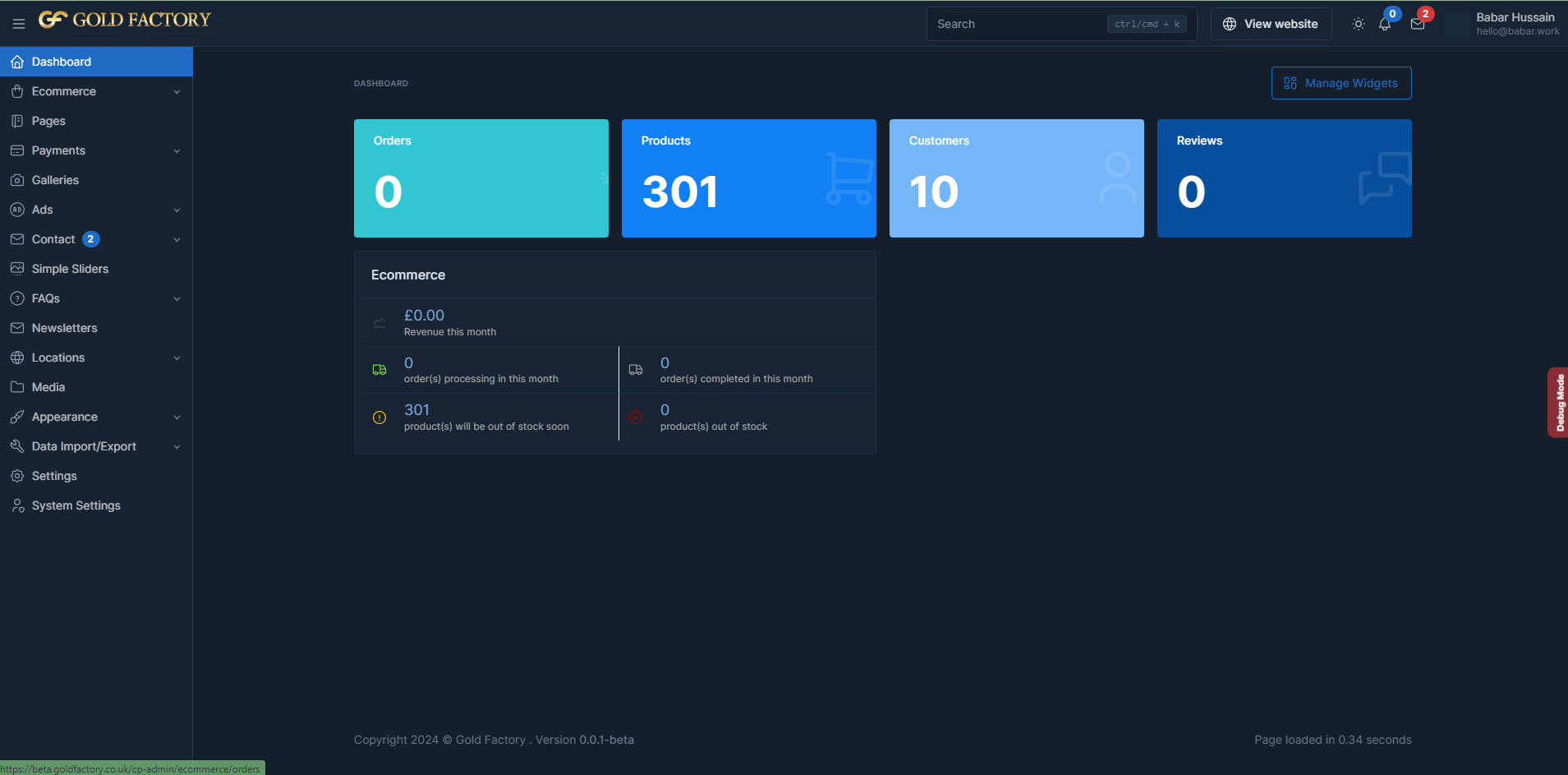Open Pages from the sidebar
Viewport: 1568px width, 775px height.
(x=48, y=121)
